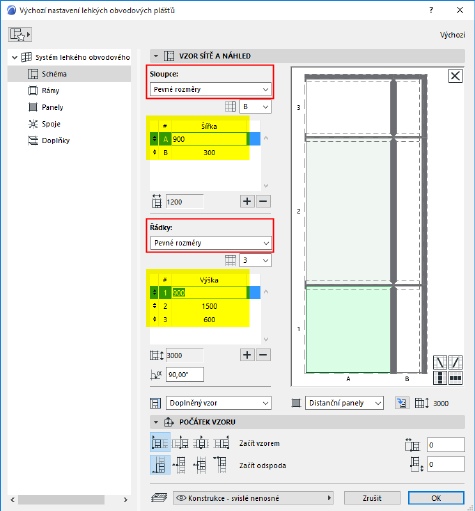Viewport: 475px width, 511px height.
Task: Click the row grid icon beside 3 dropdown
Action: [230, 260]
